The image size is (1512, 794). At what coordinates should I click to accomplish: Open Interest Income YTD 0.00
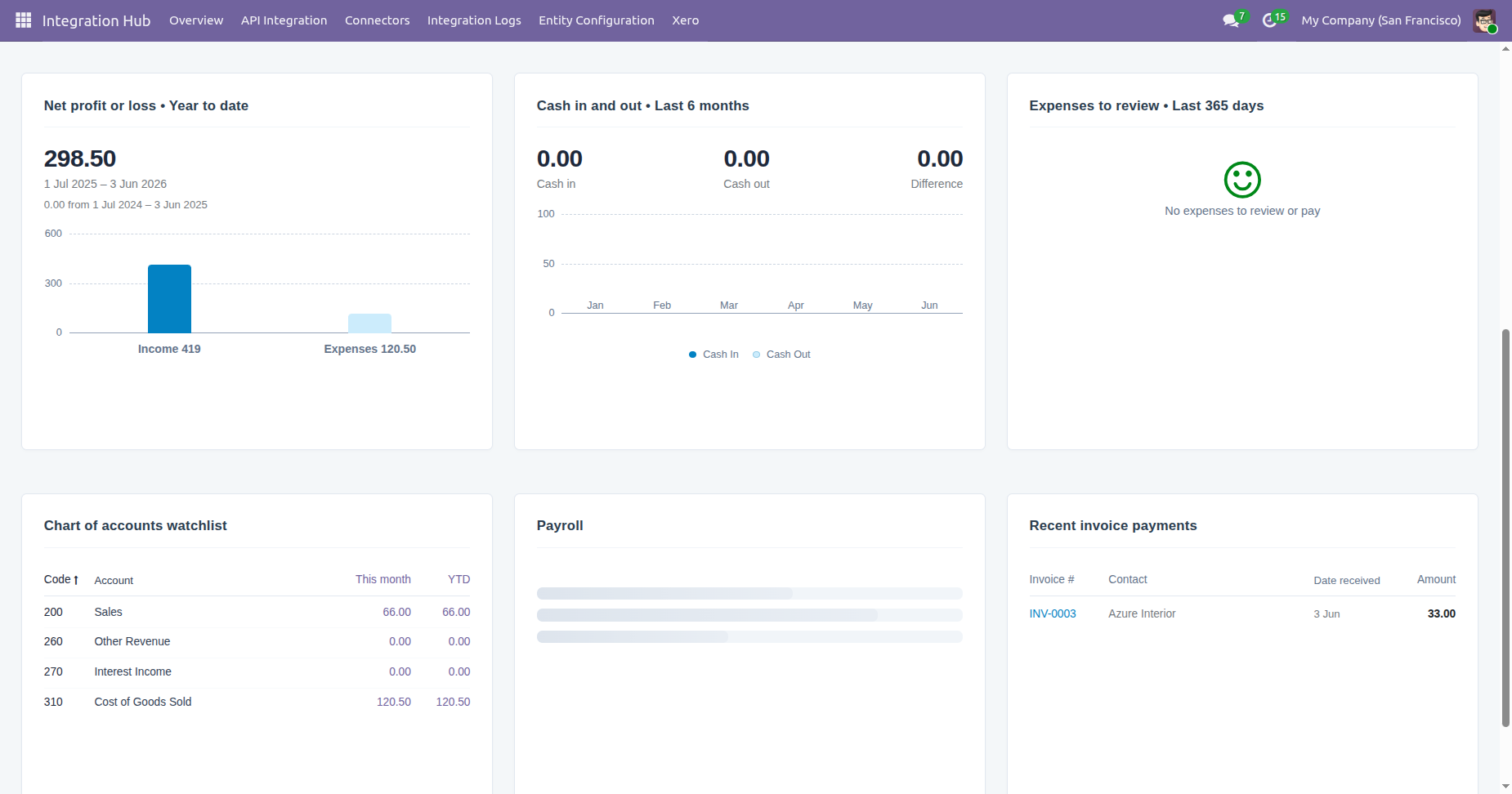(x=459, y=671)
